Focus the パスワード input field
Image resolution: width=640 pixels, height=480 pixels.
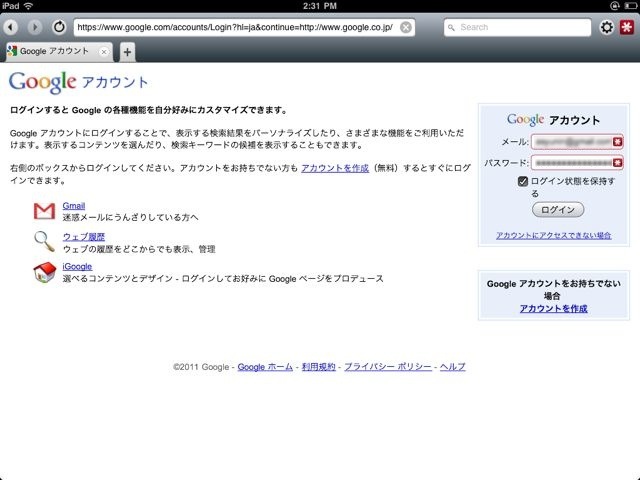577,163
